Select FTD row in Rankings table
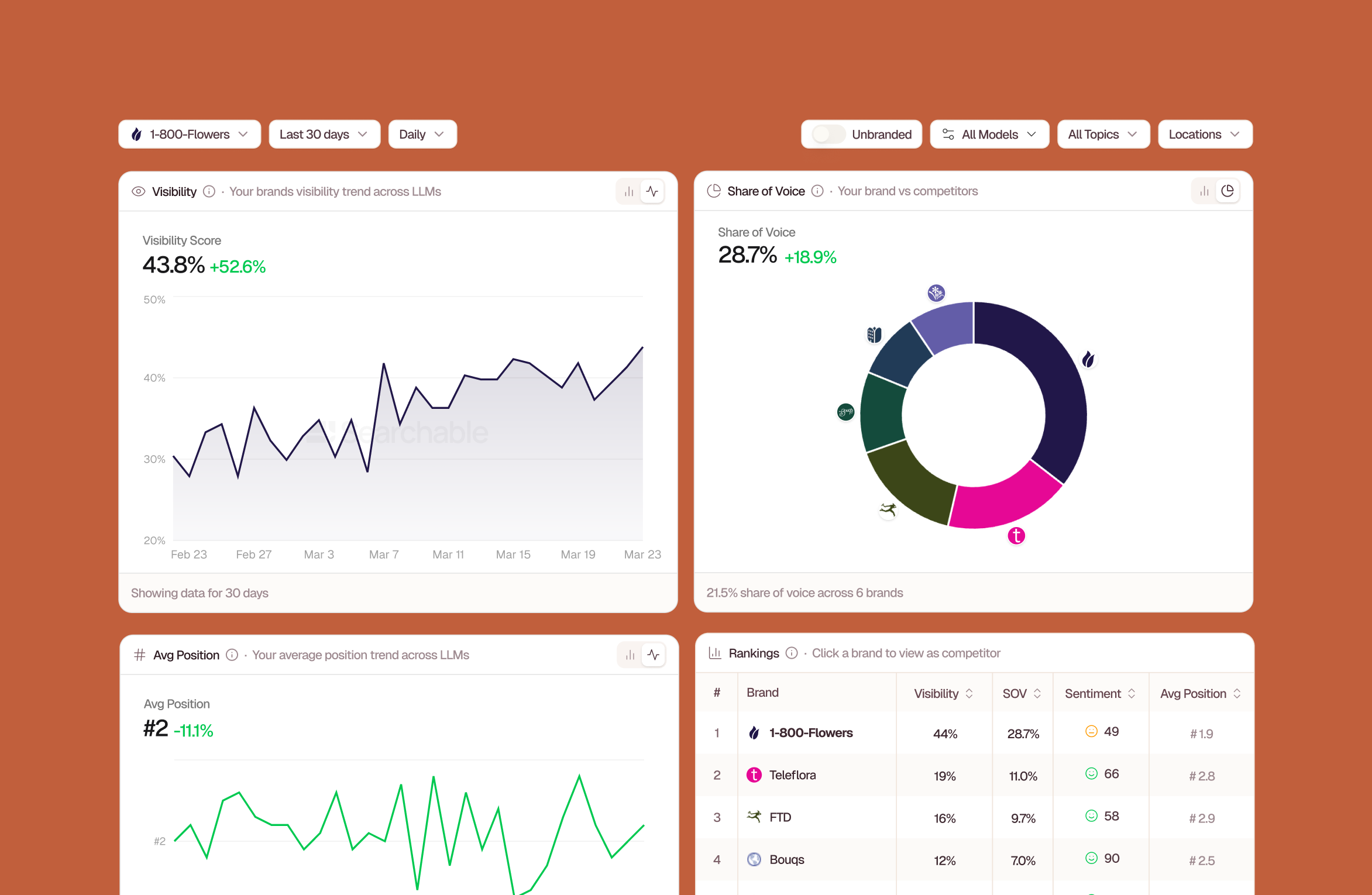The height and width of the screenshot is (895, 1372). [974, 818]
